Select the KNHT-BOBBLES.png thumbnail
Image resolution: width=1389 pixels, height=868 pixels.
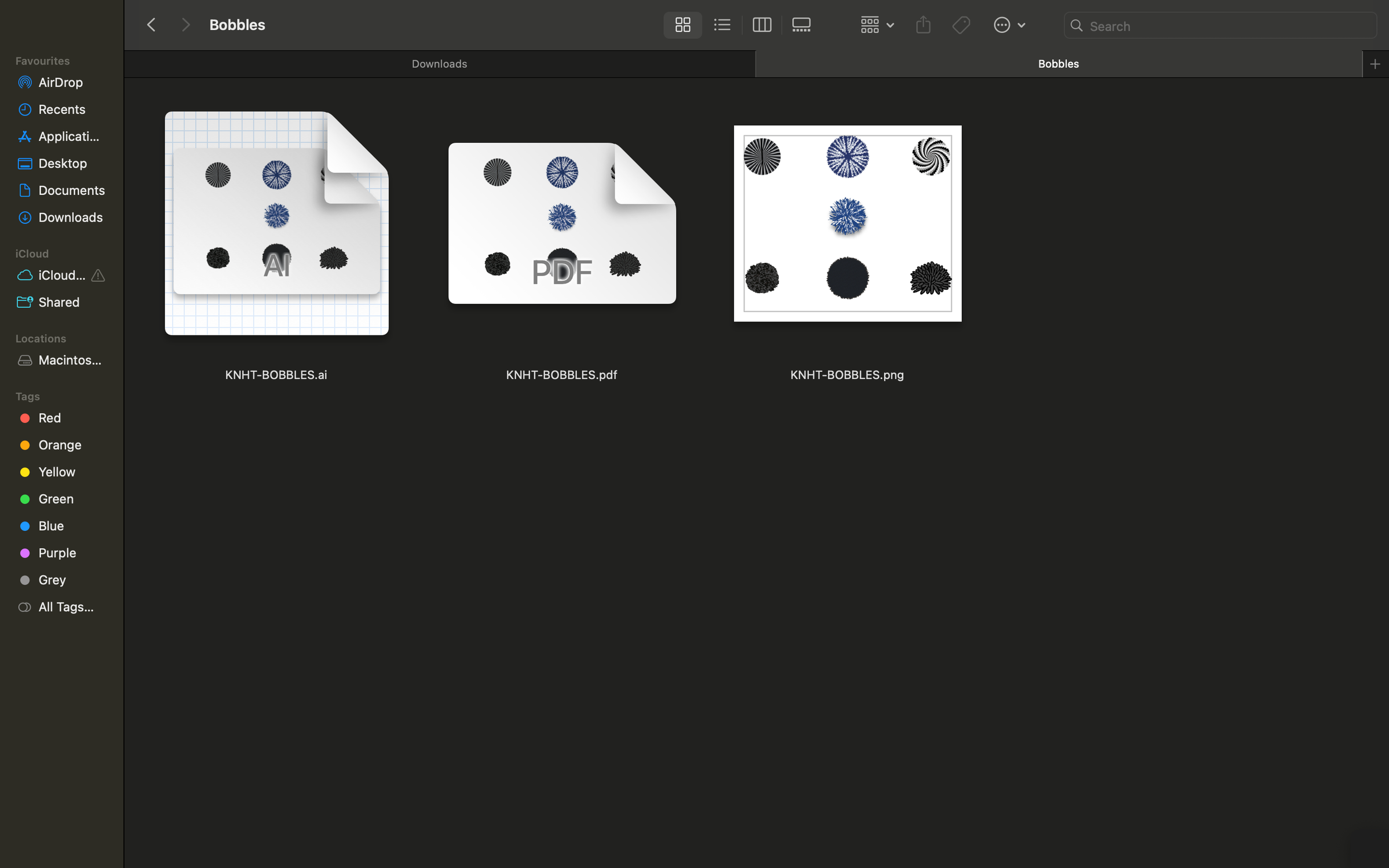pos(846,223)
